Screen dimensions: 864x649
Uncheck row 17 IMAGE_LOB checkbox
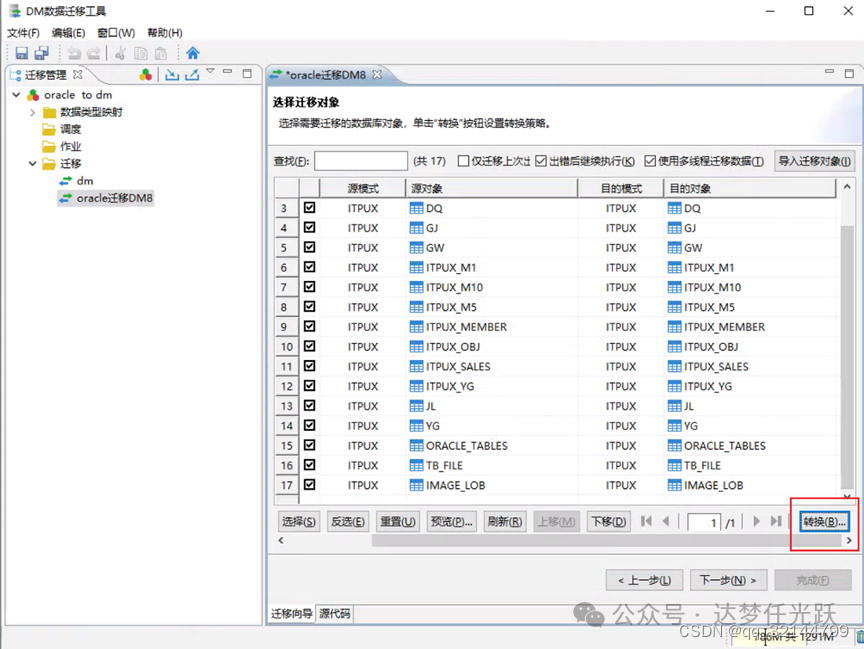[310, 485]
